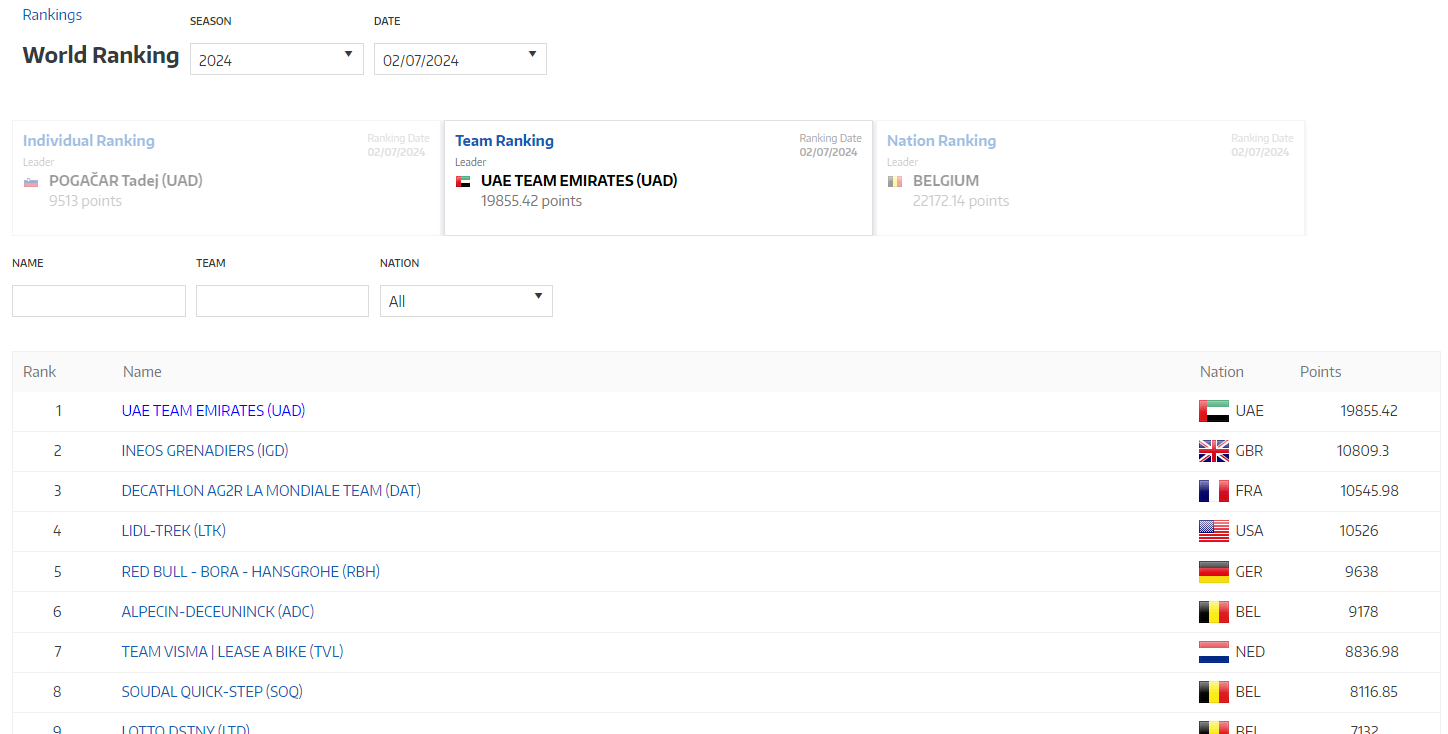Click the points value 8836.98

pyautogui.click(x=1372, y=652)
